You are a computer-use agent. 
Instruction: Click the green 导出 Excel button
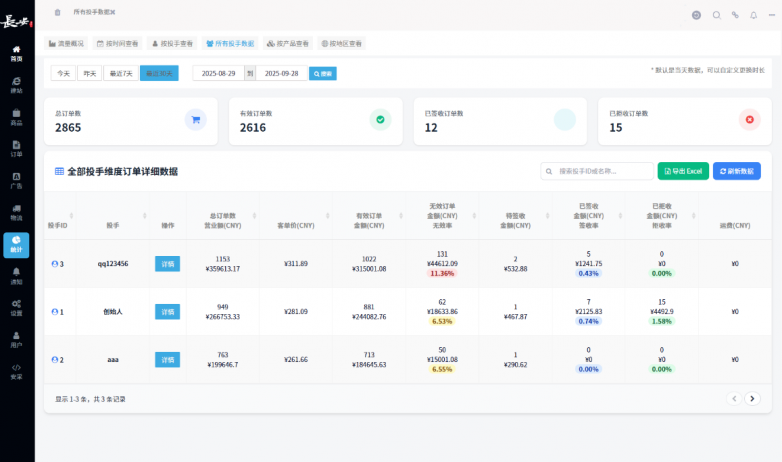pos(683,171)
